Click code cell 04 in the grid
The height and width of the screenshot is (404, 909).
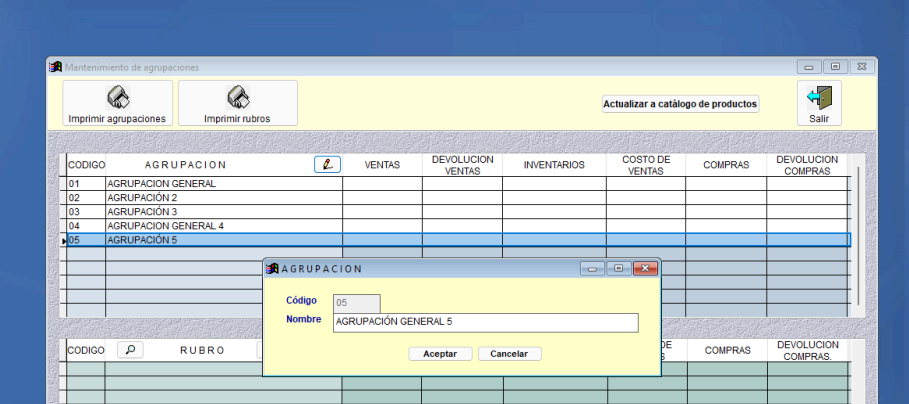(x=86, y=225)
